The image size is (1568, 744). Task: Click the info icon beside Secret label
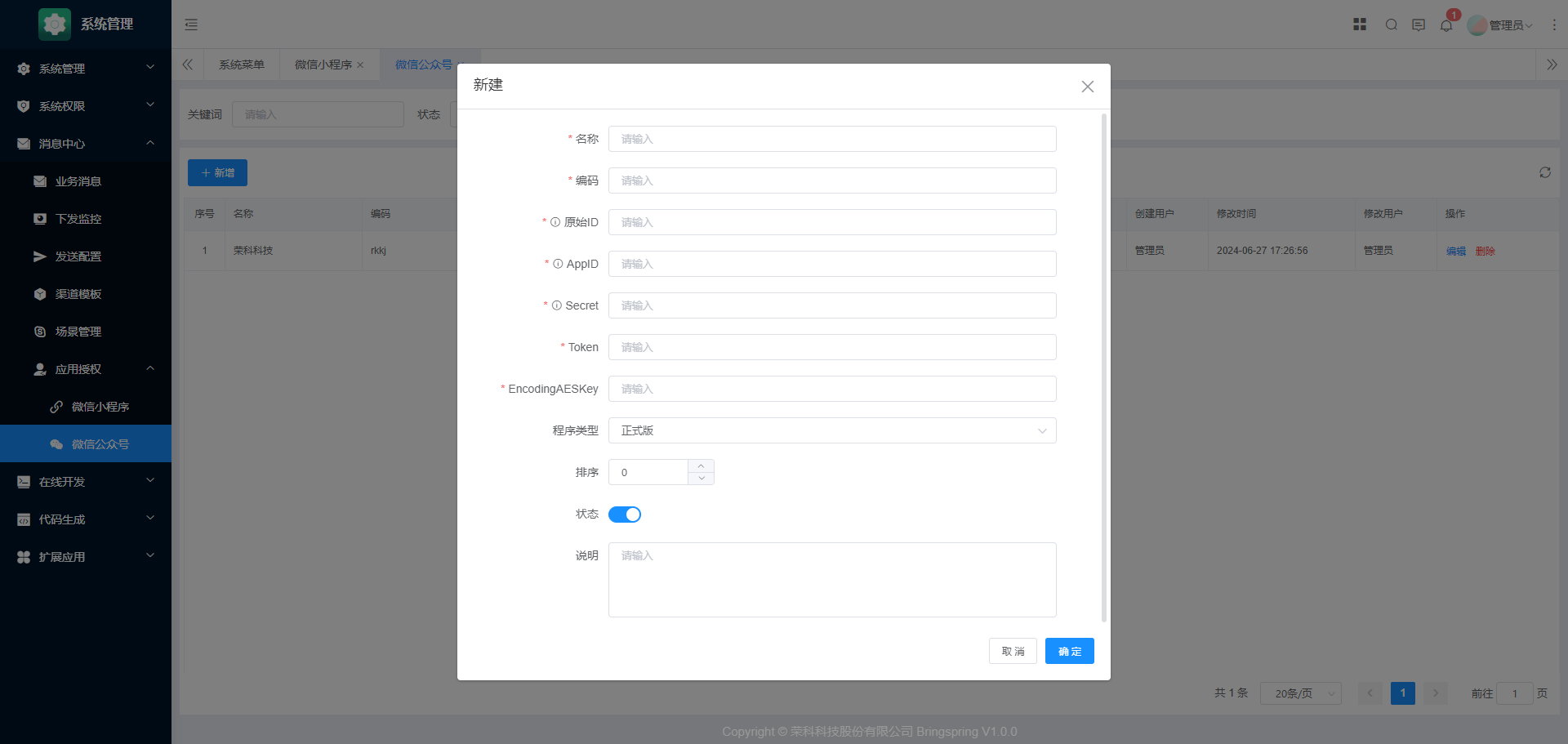(x=557, y=305)
